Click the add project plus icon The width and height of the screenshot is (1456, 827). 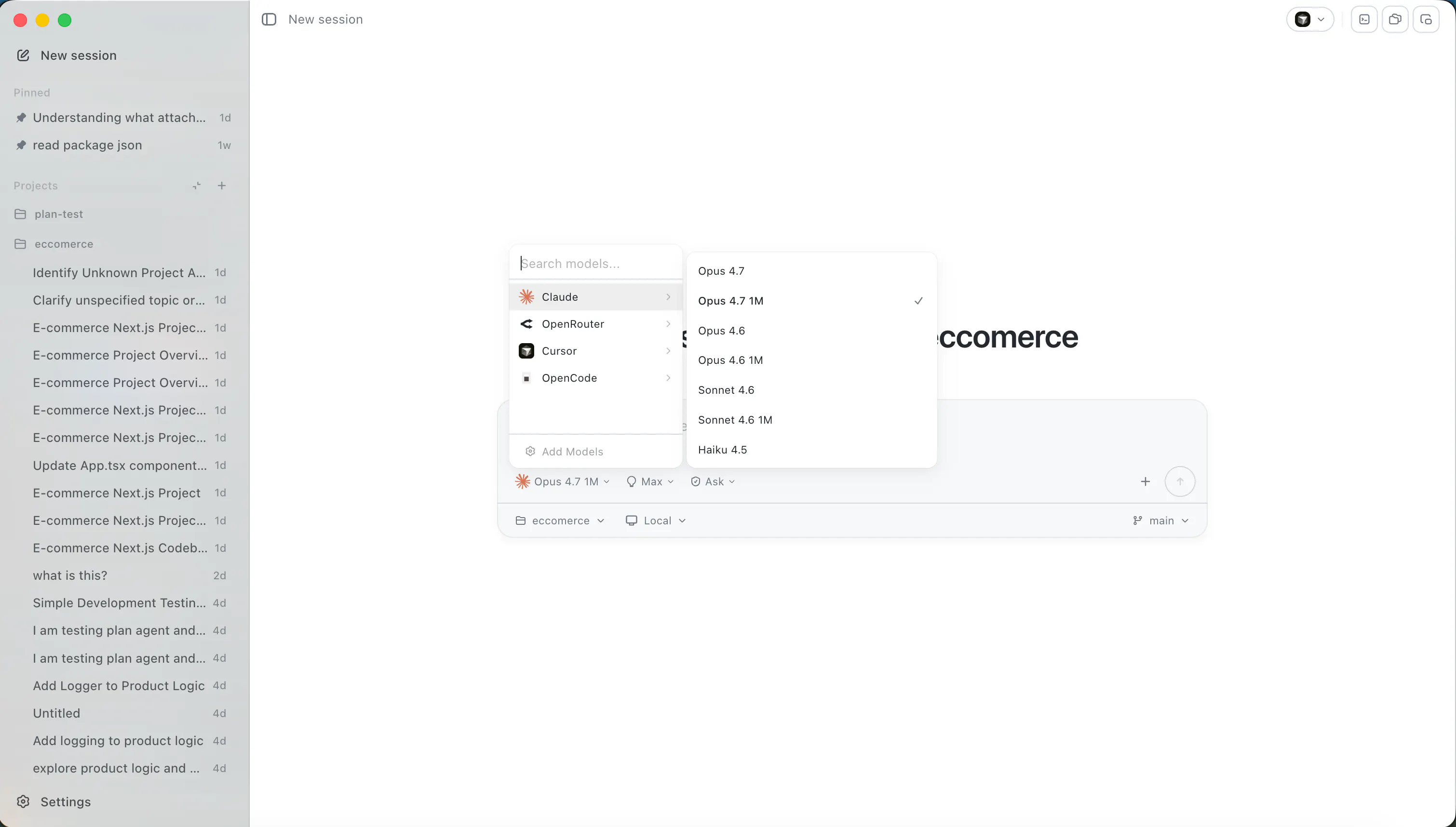[x=222, y=185]
